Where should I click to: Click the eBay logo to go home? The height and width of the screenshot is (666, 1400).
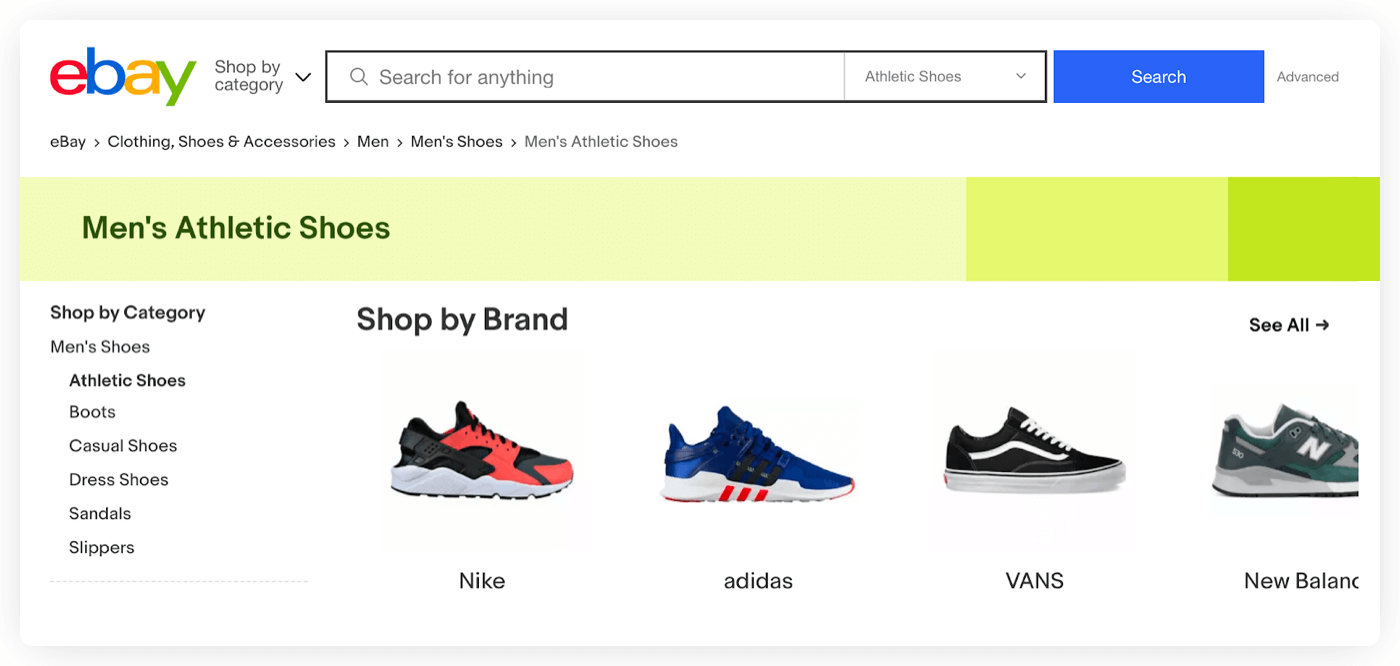(122, 76)
